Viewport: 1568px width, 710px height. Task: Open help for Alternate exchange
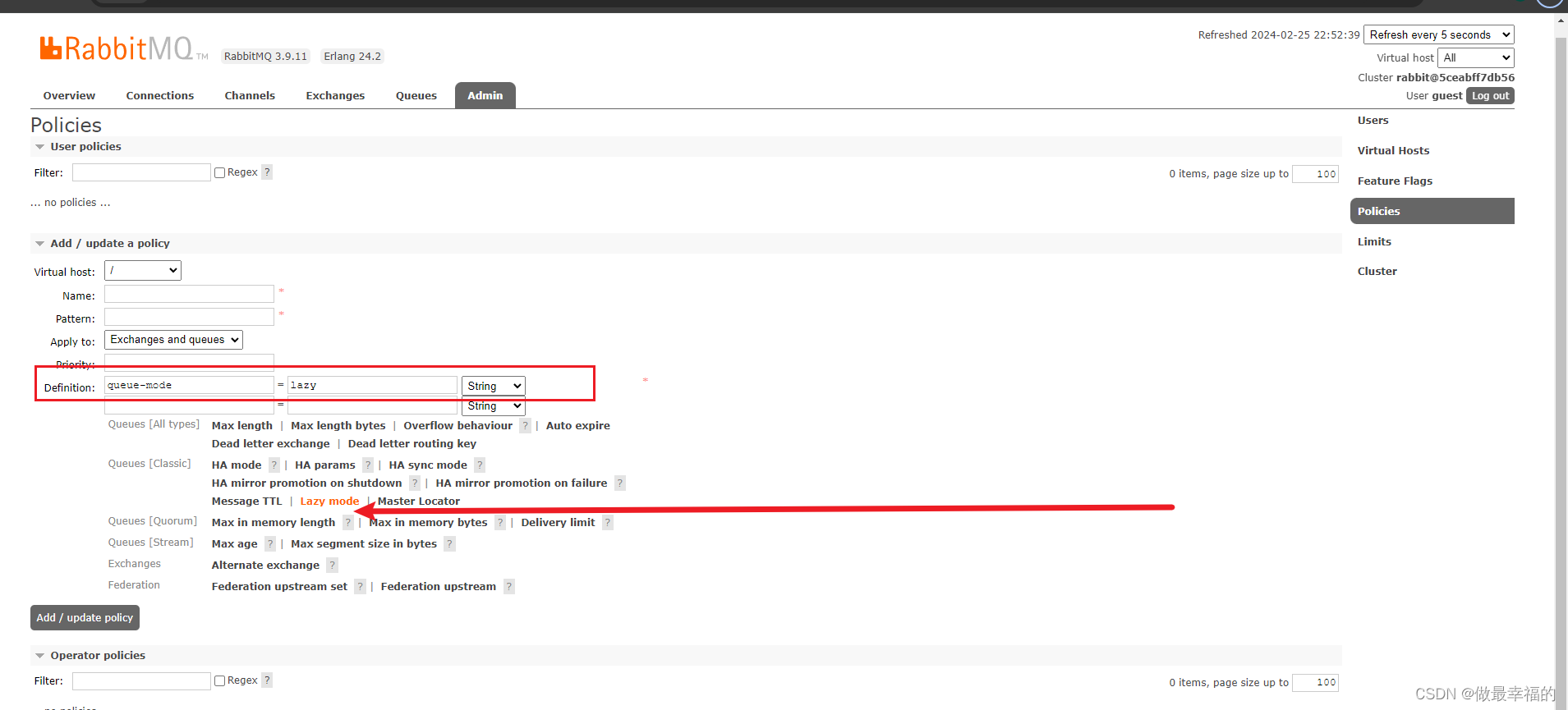[x=332, y=566]
